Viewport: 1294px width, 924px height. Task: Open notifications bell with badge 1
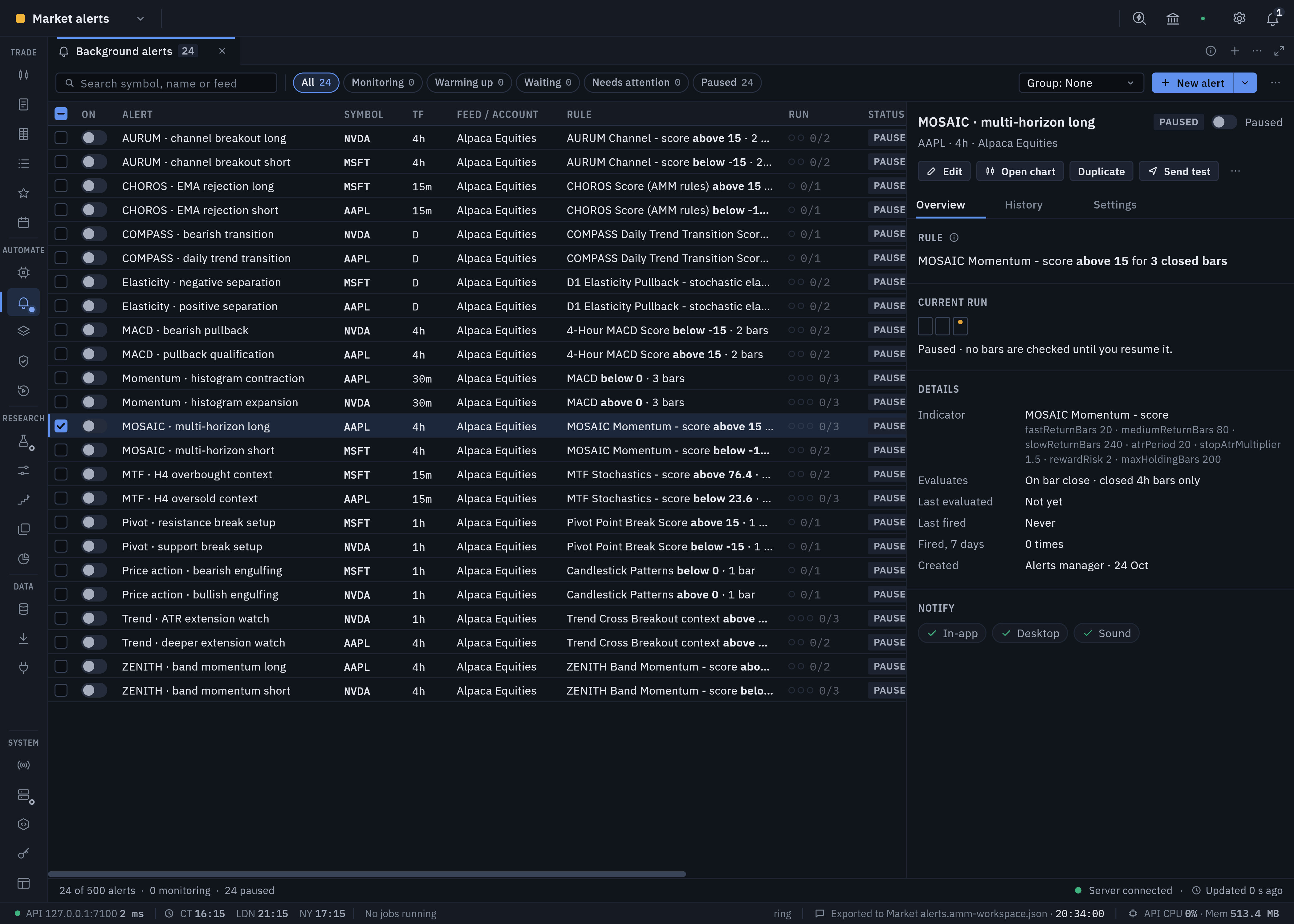(1273, 19)
